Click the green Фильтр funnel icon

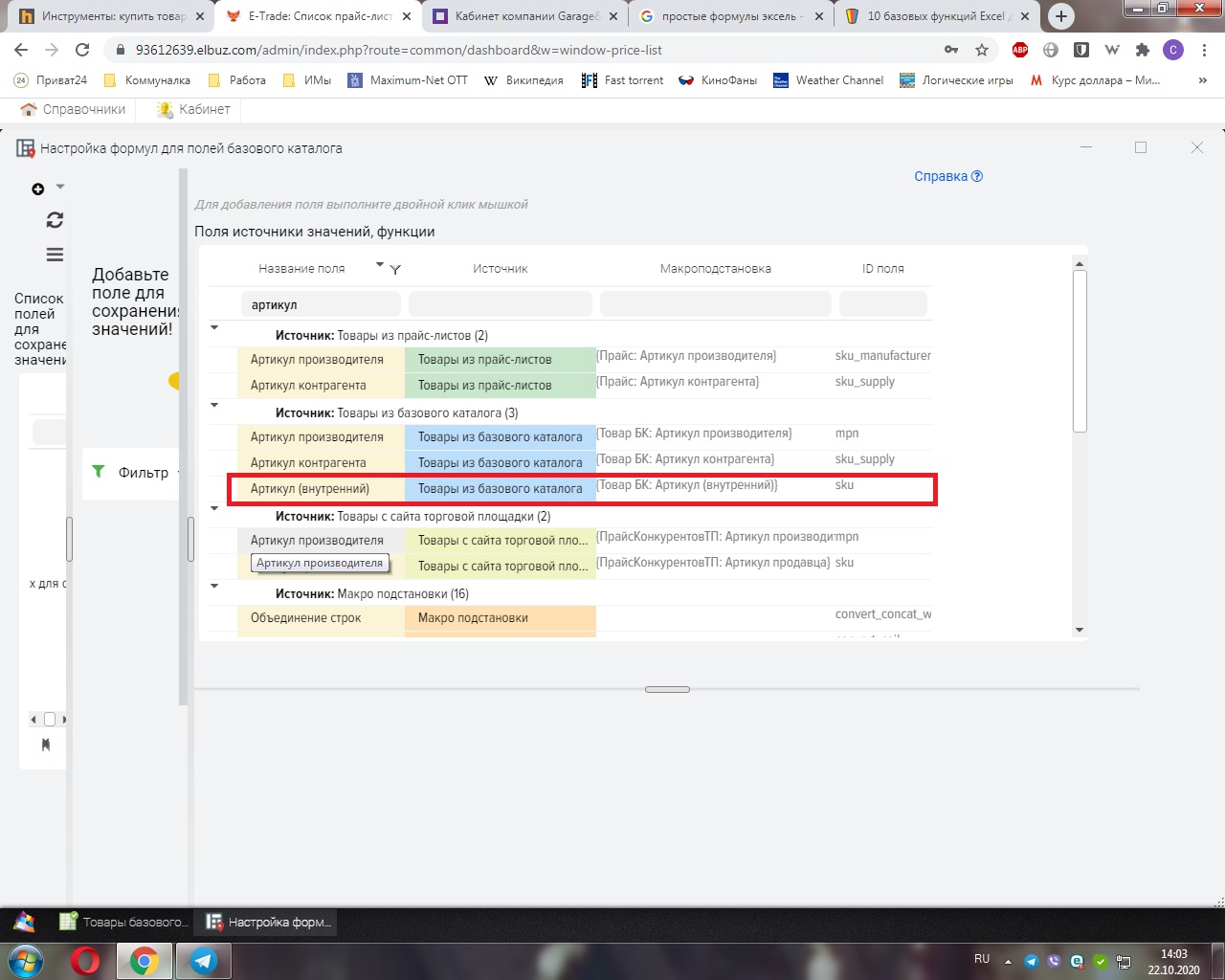[98, 471]
